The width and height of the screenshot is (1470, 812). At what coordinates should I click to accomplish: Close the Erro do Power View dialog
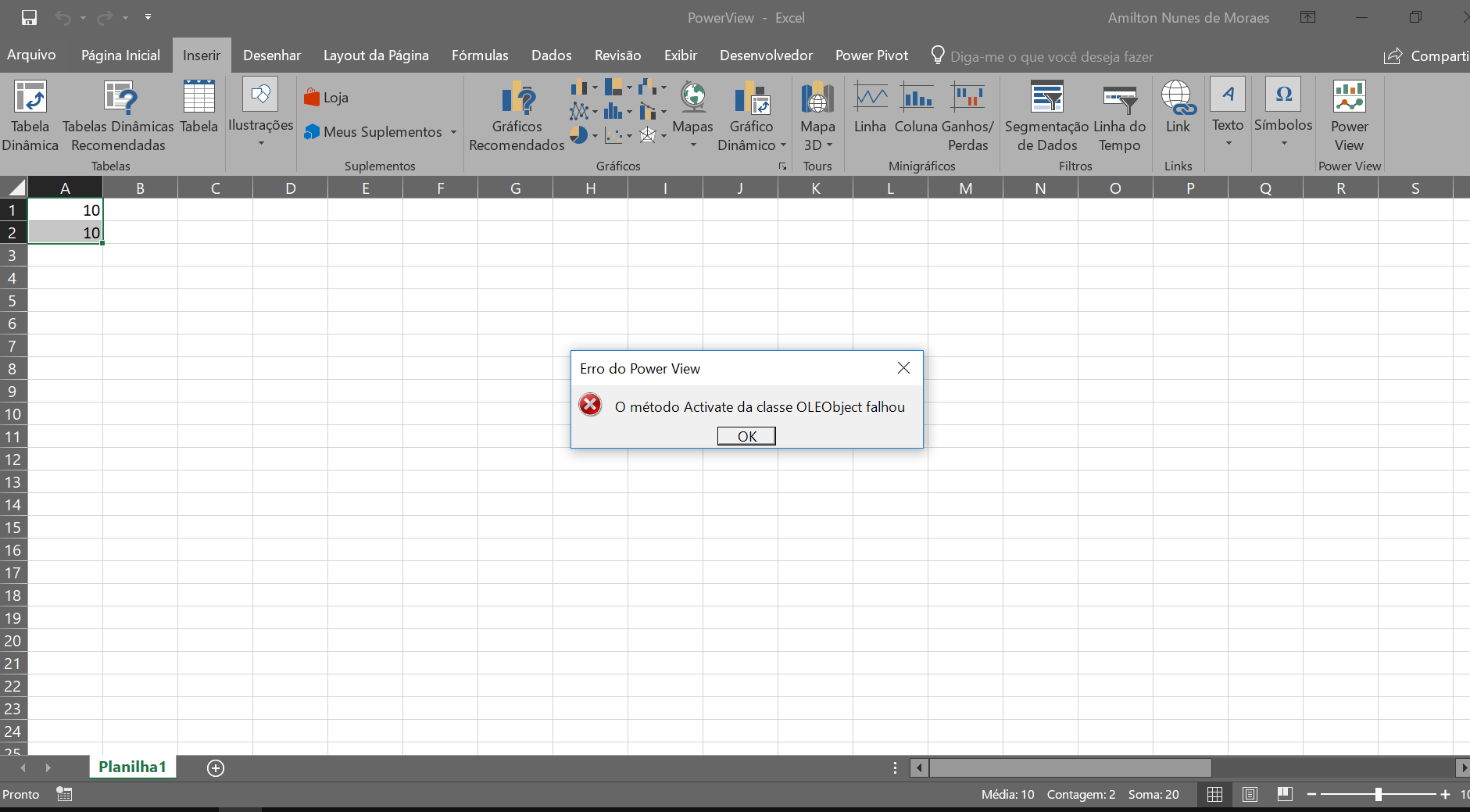903,368
